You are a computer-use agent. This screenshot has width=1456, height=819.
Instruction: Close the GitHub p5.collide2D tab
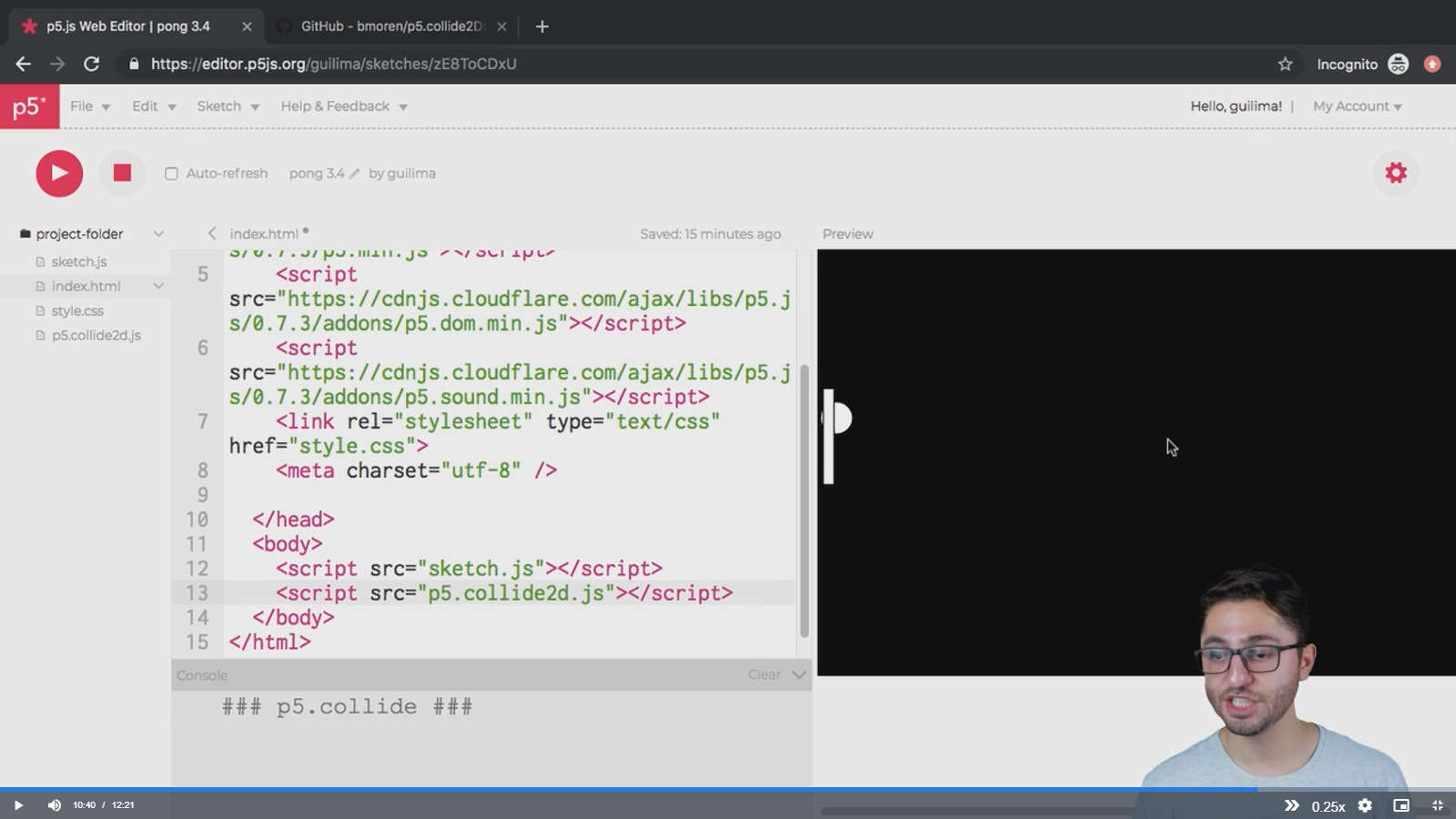tap(501, 26)
